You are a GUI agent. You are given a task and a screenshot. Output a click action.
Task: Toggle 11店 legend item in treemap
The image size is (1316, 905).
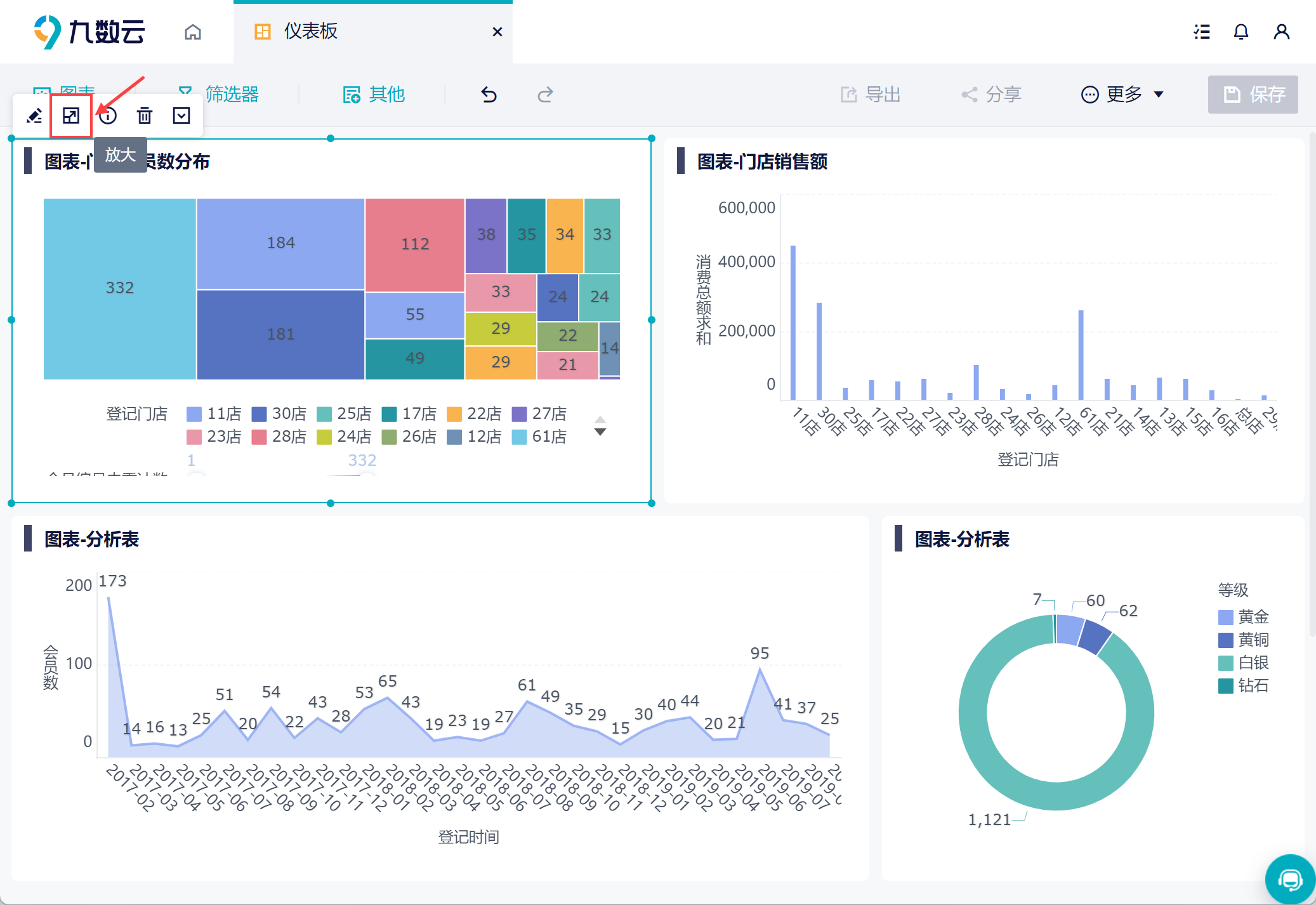coord(214,414)
